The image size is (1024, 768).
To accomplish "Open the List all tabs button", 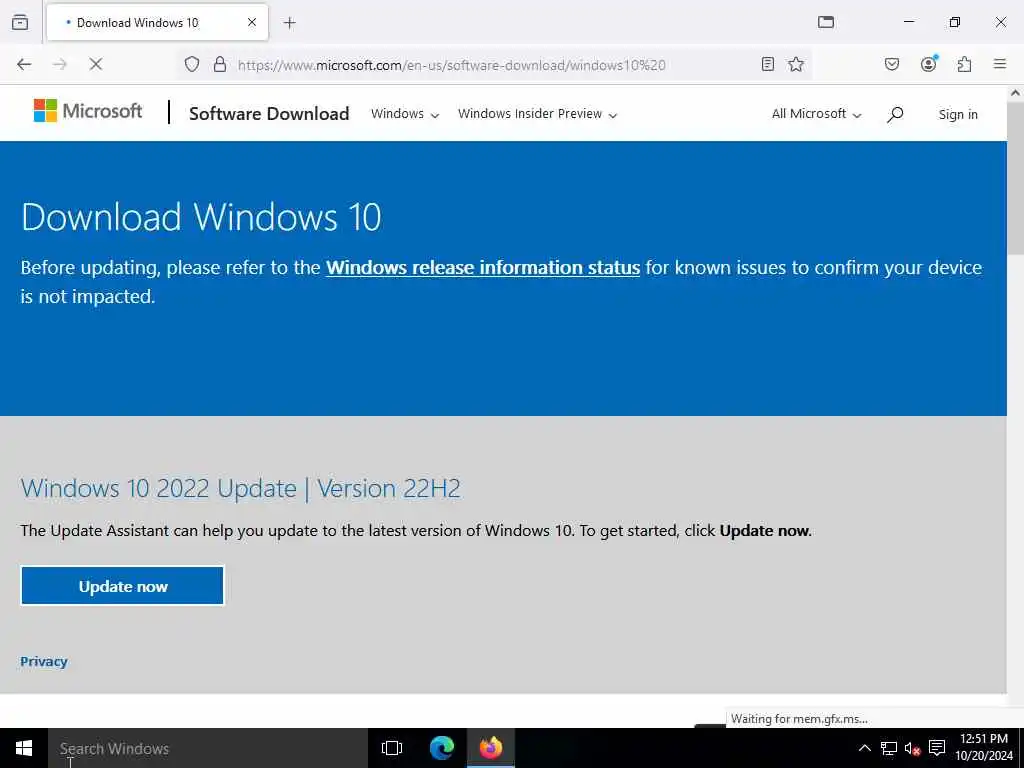I will coord(825,22).
